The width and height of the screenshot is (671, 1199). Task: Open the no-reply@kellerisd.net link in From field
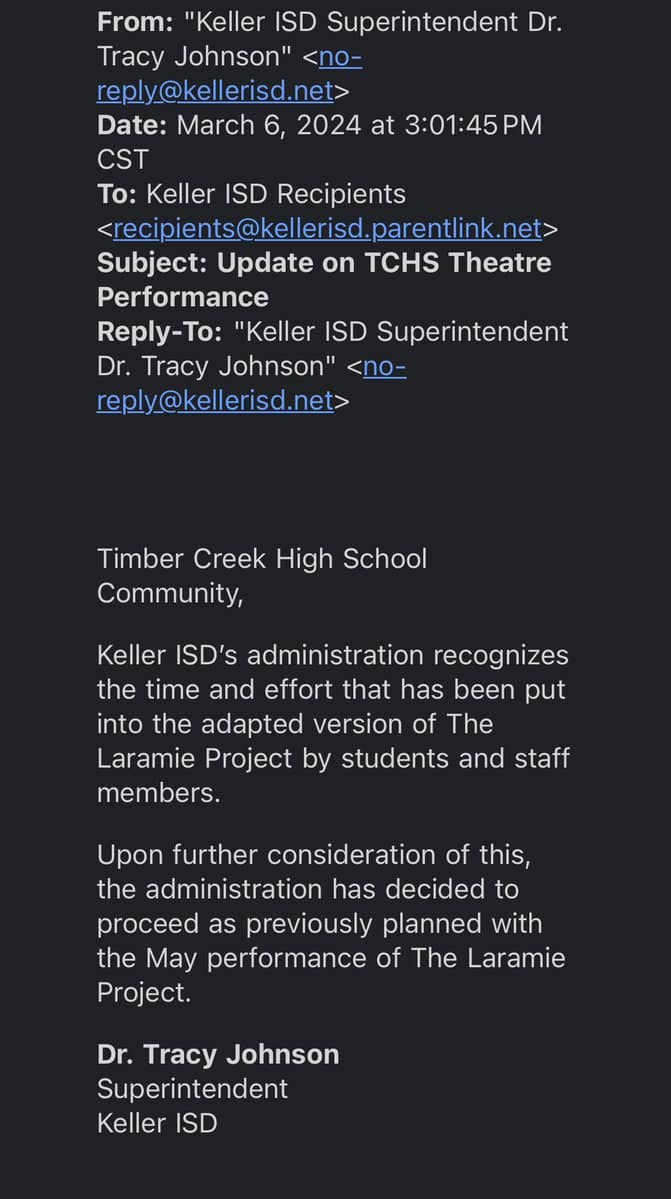point(215,90)
